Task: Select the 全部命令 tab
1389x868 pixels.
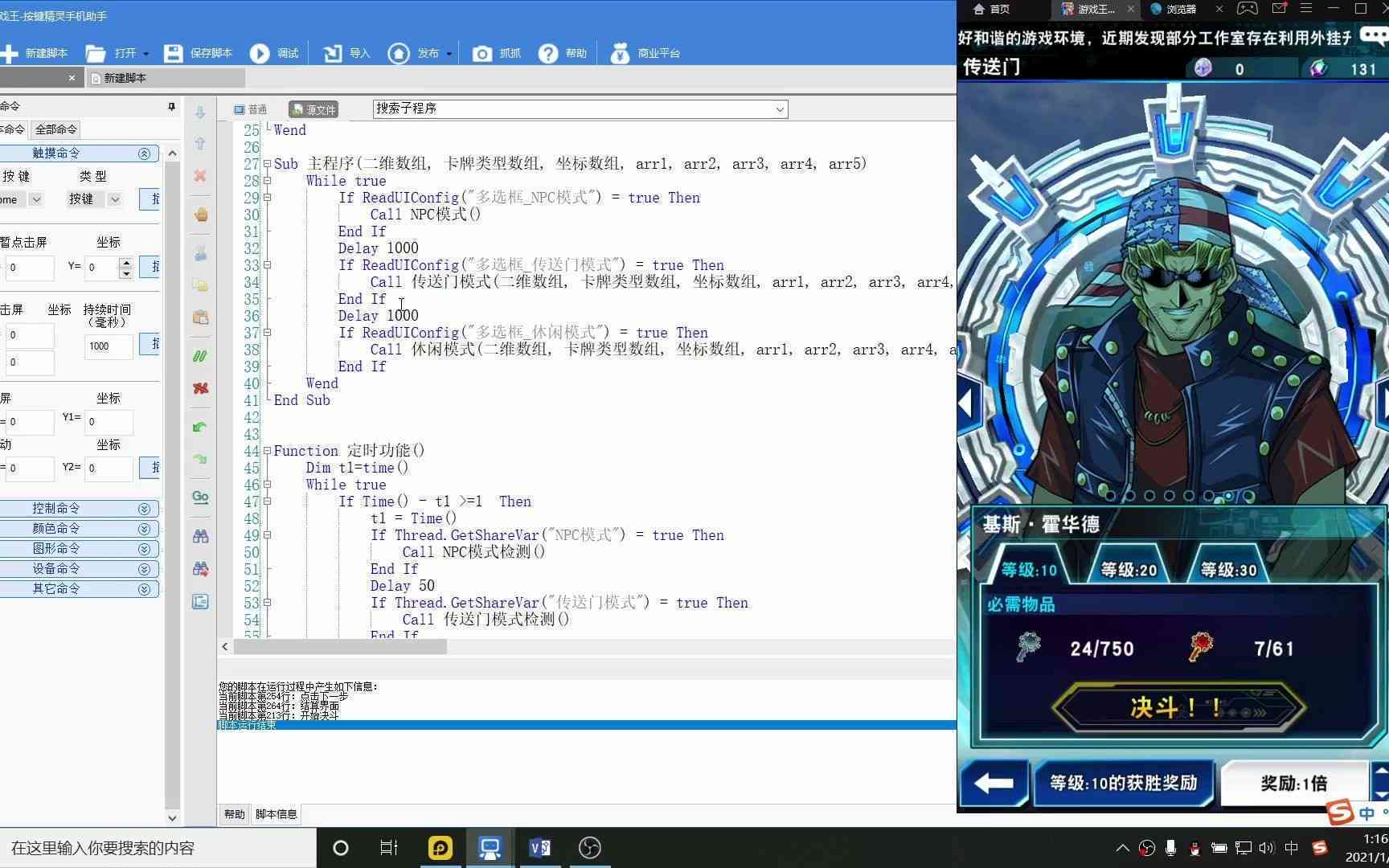Action: coord(55,129)
